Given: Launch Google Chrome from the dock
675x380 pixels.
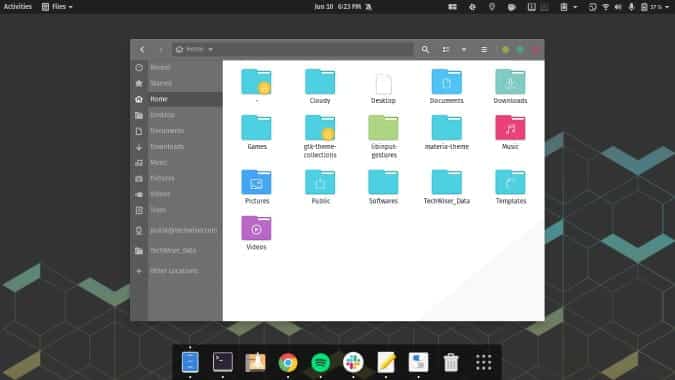Looking at the screenshot, I should tap(288, 363).
